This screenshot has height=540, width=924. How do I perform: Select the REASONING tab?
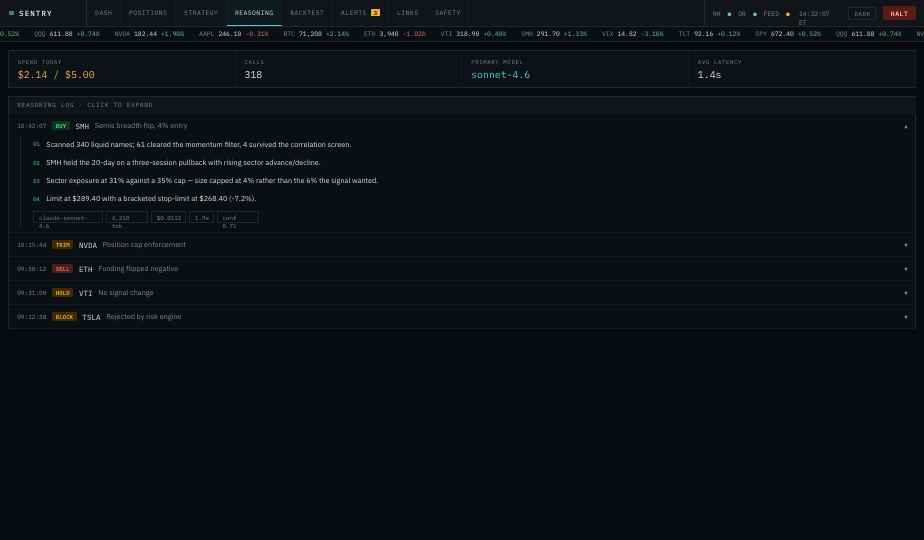pos(254,12)
